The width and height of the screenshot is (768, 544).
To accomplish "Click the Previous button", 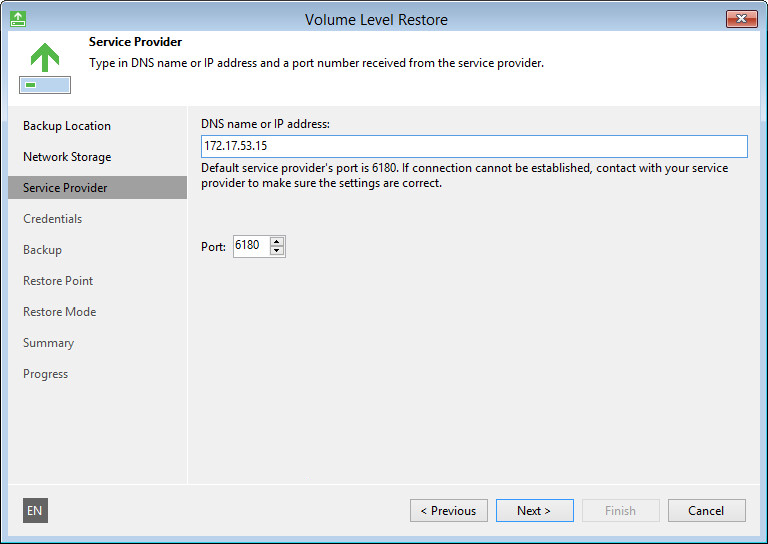I will pos(449,511).
